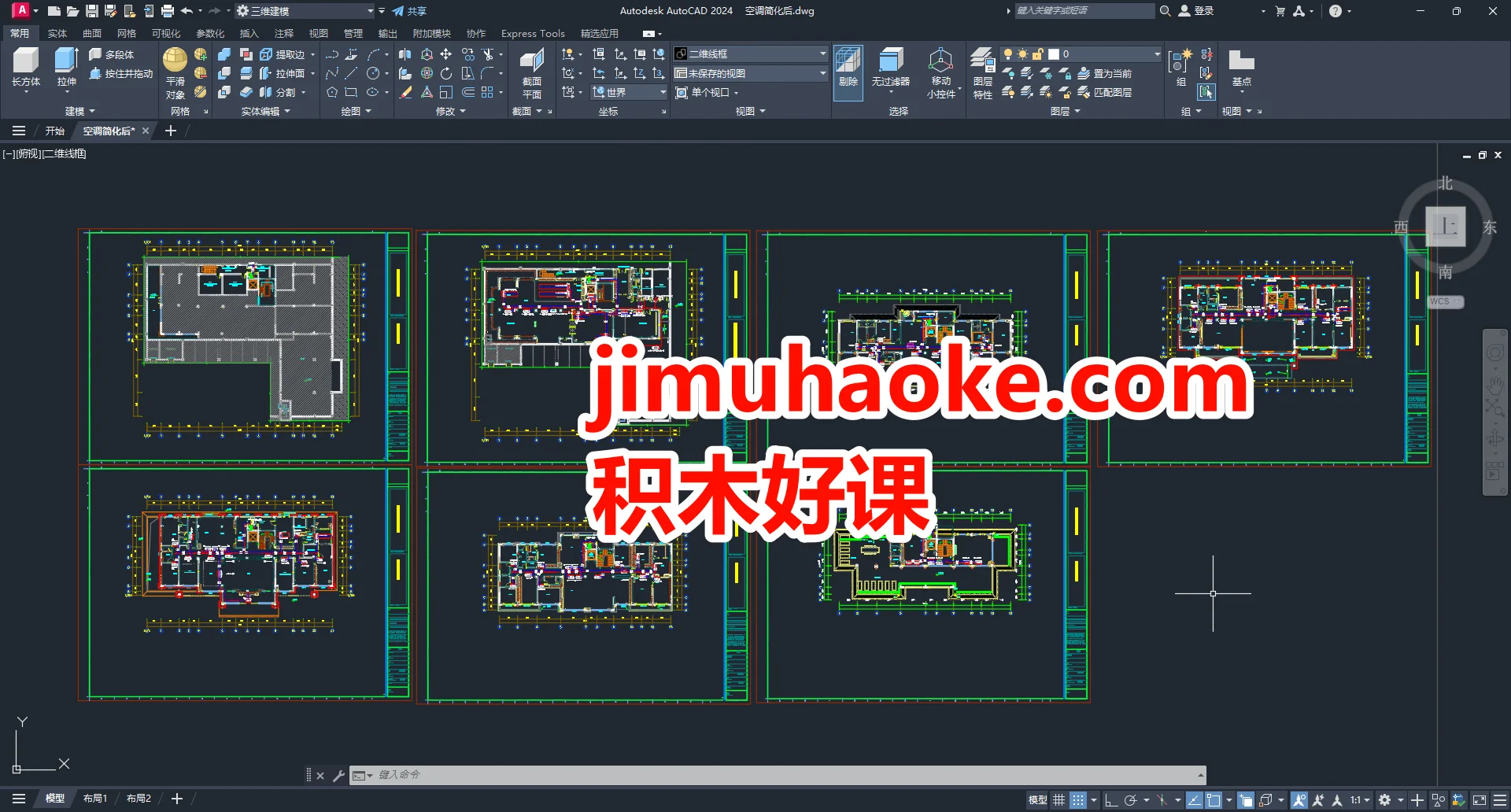Toggle grid display in status bar
1511x812 pixels.
(x=1058, y=799)
